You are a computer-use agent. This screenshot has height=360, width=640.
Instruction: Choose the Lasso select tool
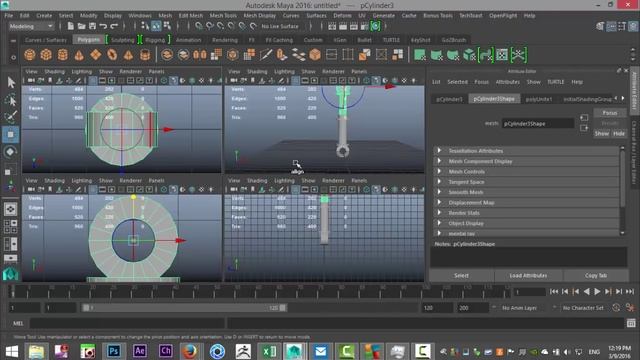tap(11, 100)
